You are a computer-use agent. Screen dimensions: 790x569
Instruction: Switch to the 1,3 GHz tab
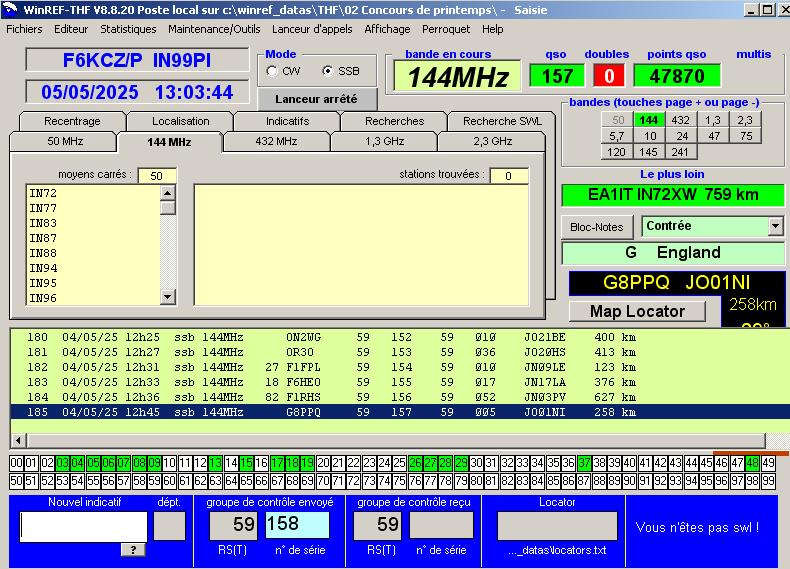384,141
